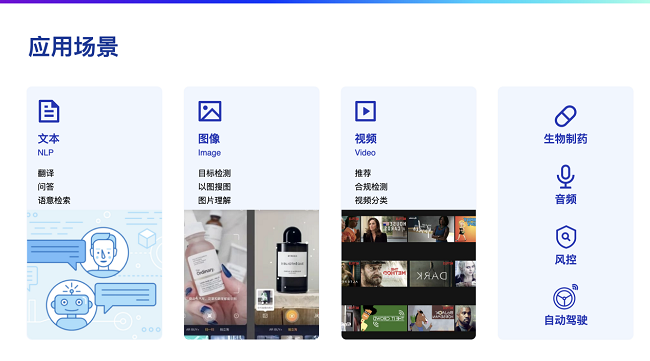Click the 目标检测 text
Screen dimensions: 650x361
point(214,173)
